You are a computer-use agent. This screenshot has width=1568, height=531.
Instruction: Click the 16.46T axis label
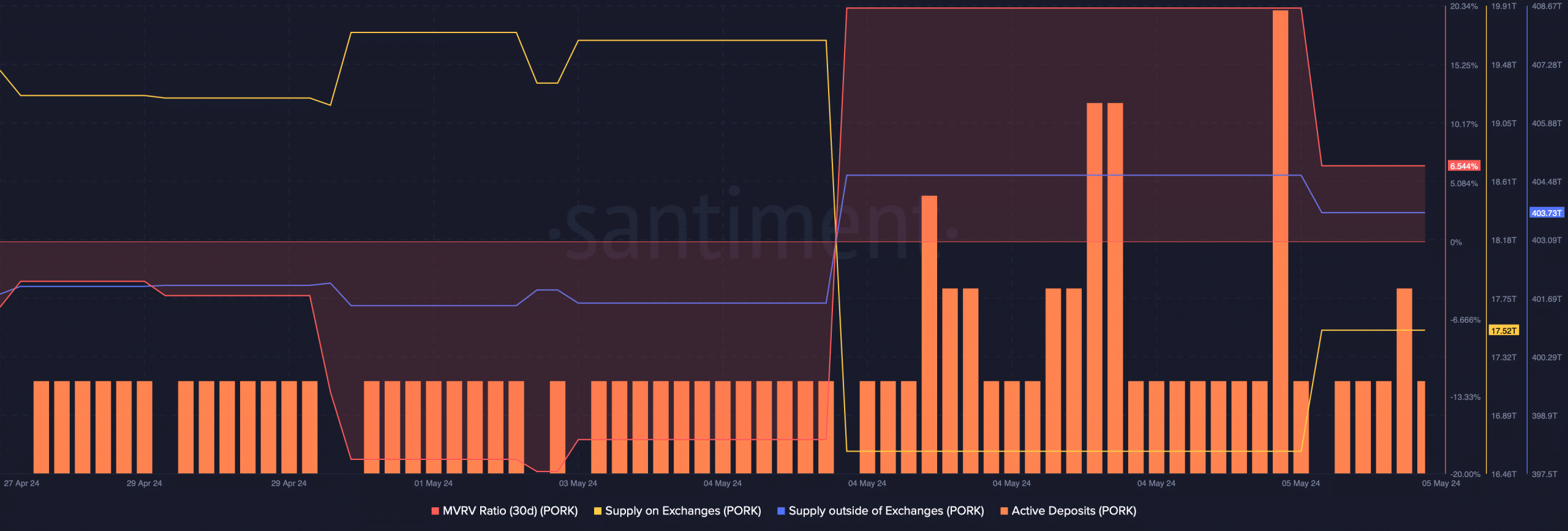[x=1504, y=474]
